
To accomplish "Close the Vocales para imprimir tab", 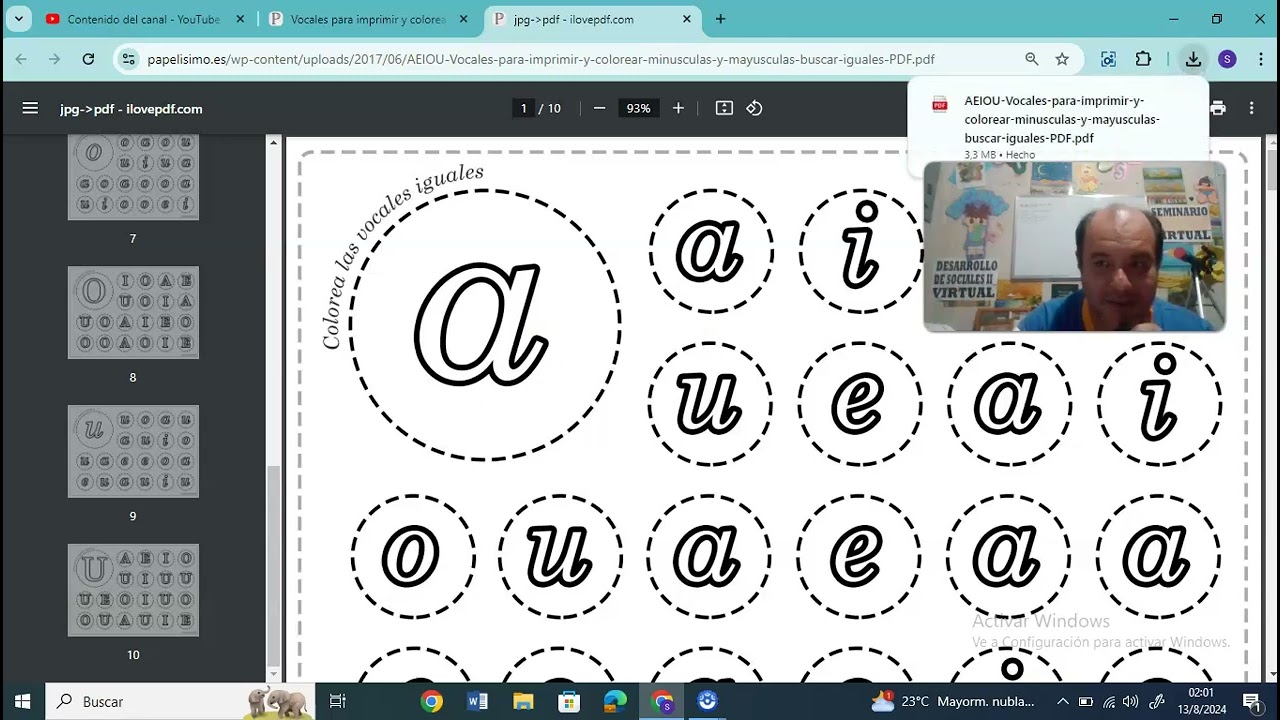I will (x=464, y=19).
